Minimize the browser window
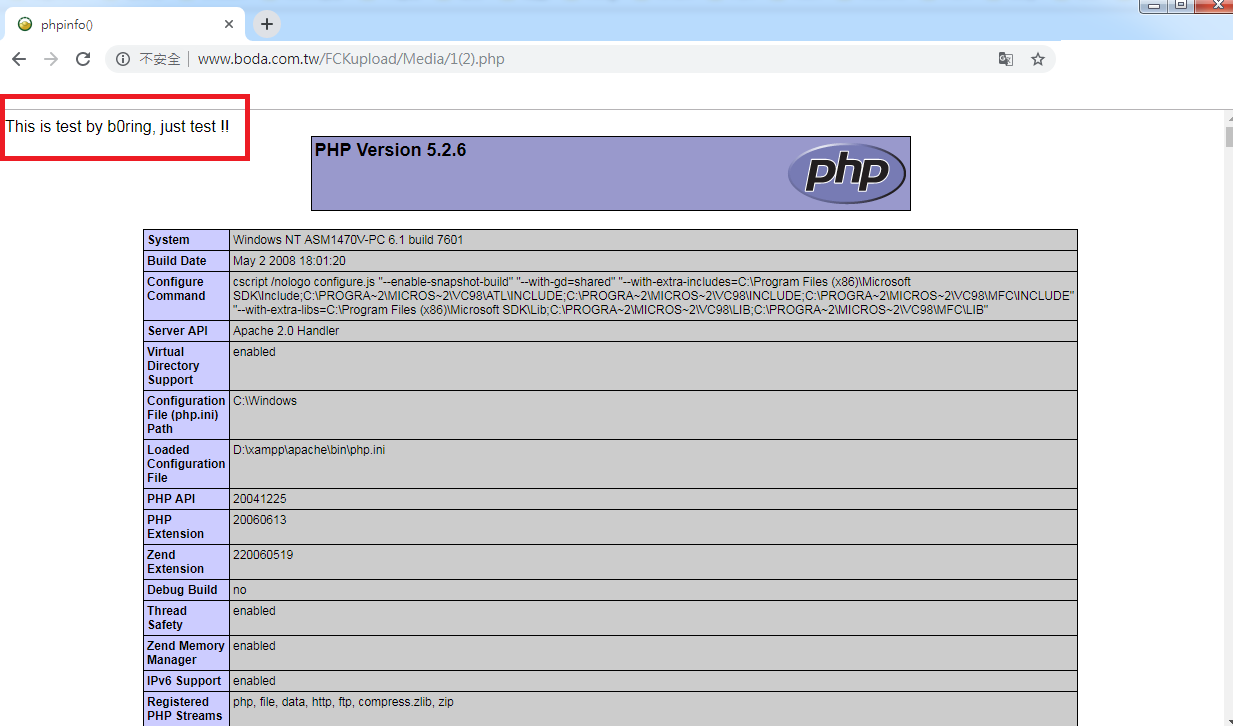Viewport: 1233px width, 726px height. coord(1155,6)
